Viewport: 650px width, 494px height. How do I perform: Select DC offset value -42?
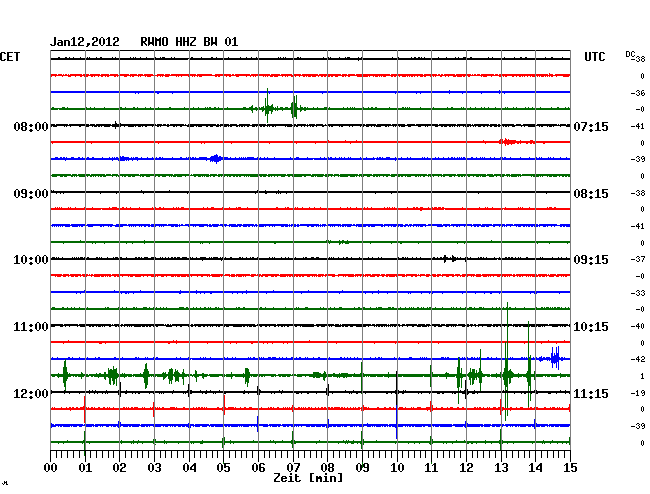tap(638, 359)
